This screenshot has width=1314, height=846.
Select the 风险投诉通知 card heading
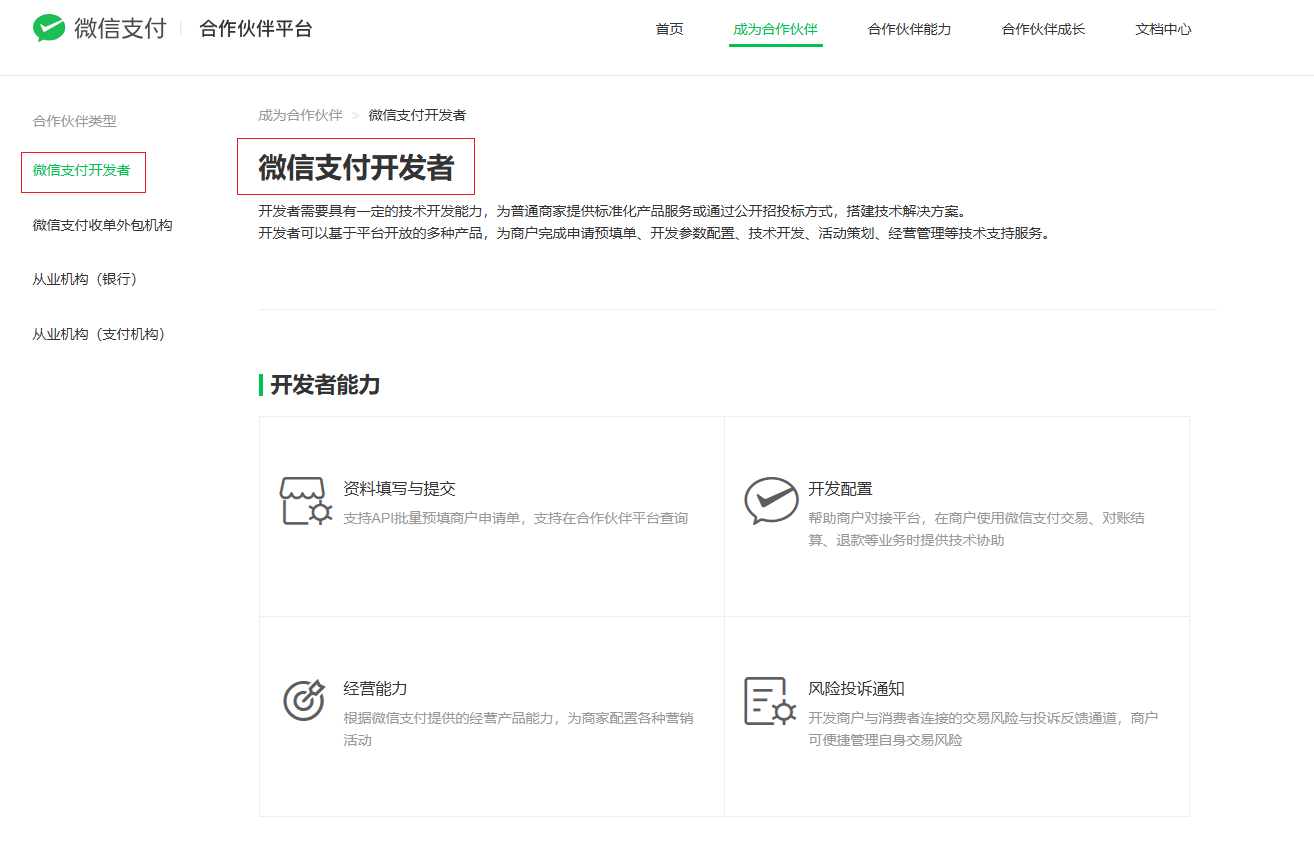pos(856,689)
